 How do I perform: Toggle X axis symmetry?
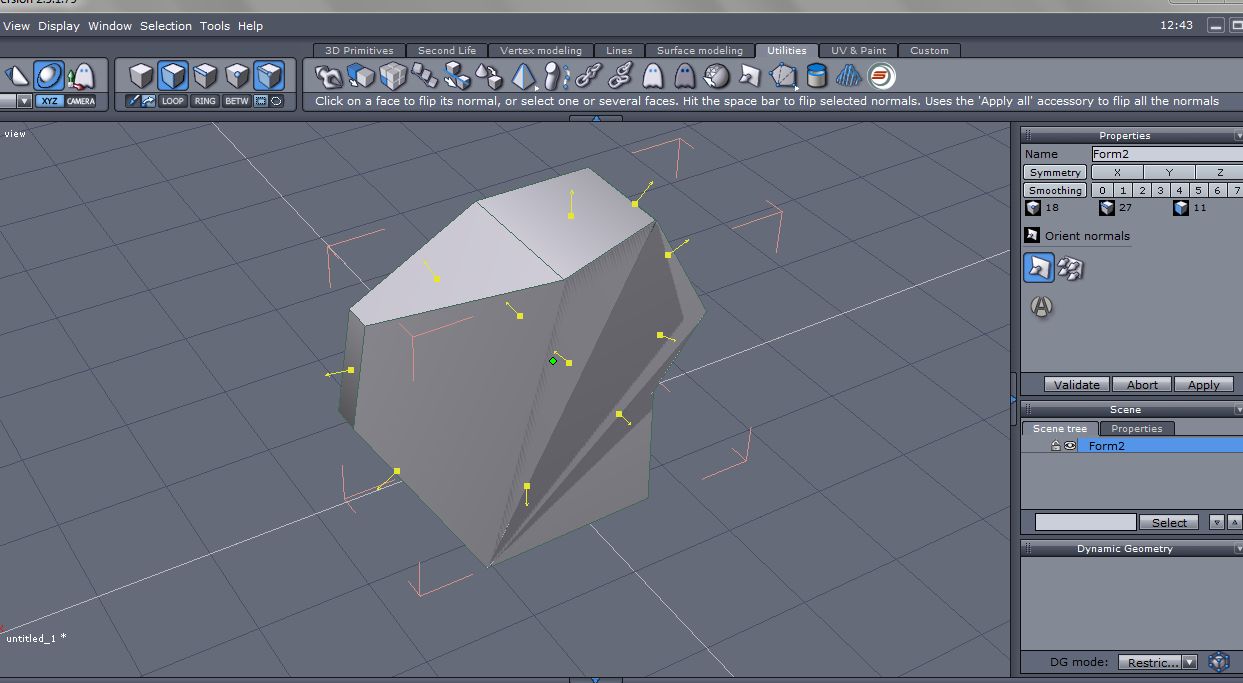(x=1117, y=172)
